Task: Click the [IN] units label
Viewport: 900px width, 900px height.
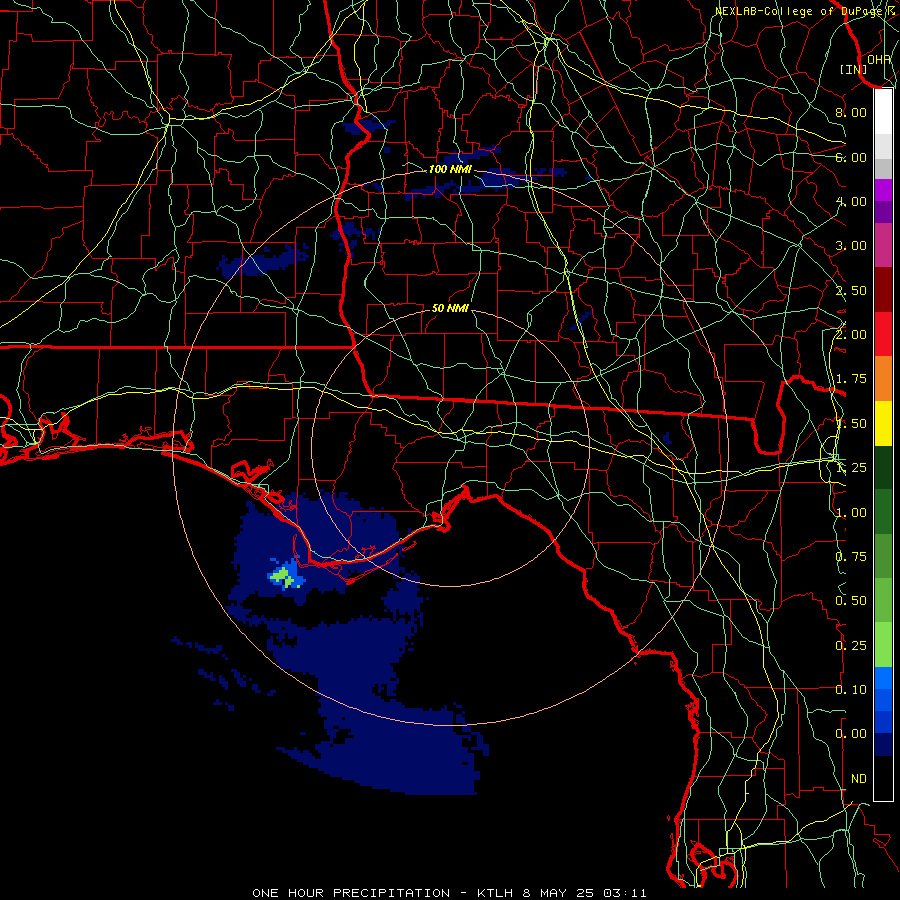Action: pos(854,69)
